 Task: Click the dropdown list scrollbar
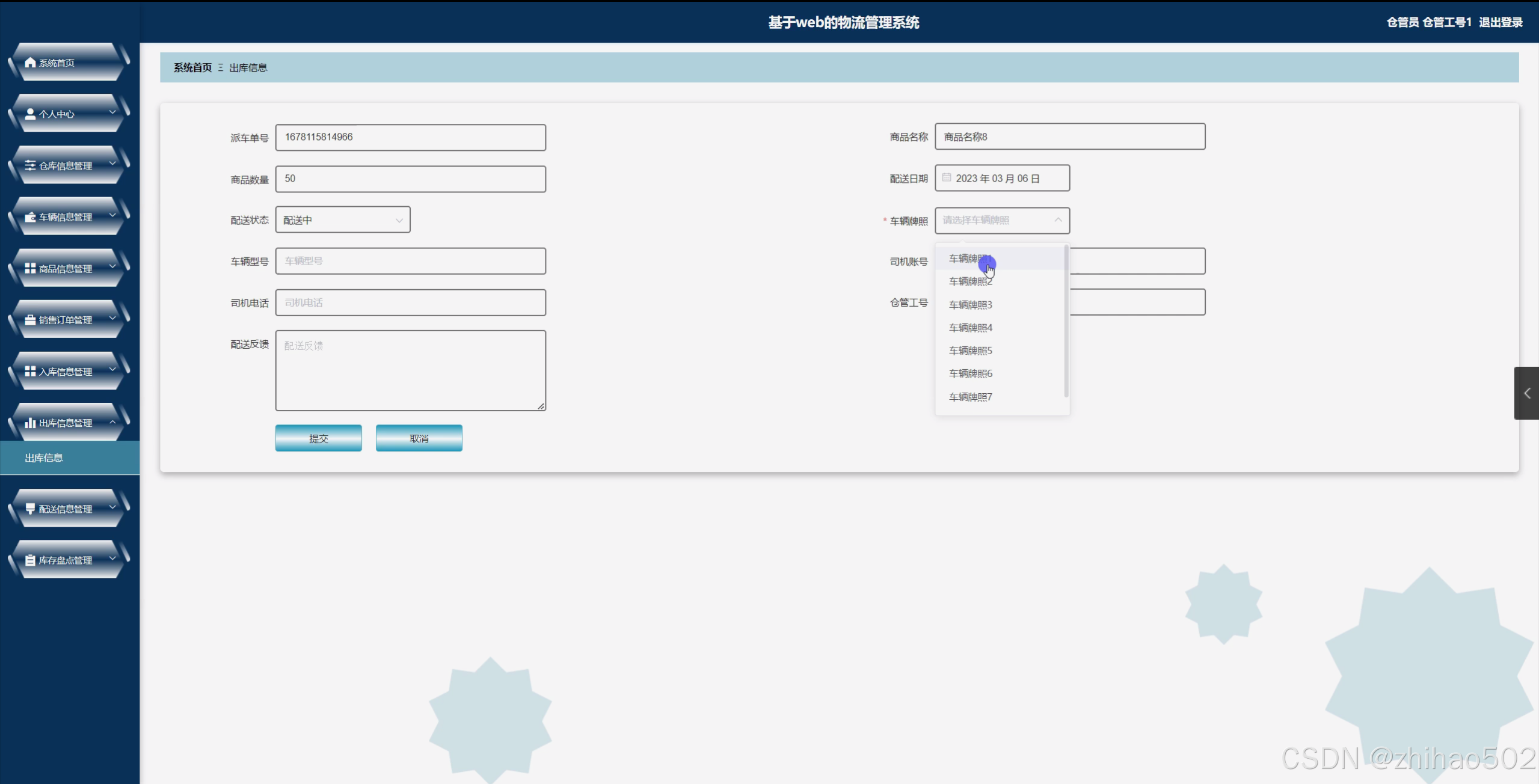pos(1066,322)
